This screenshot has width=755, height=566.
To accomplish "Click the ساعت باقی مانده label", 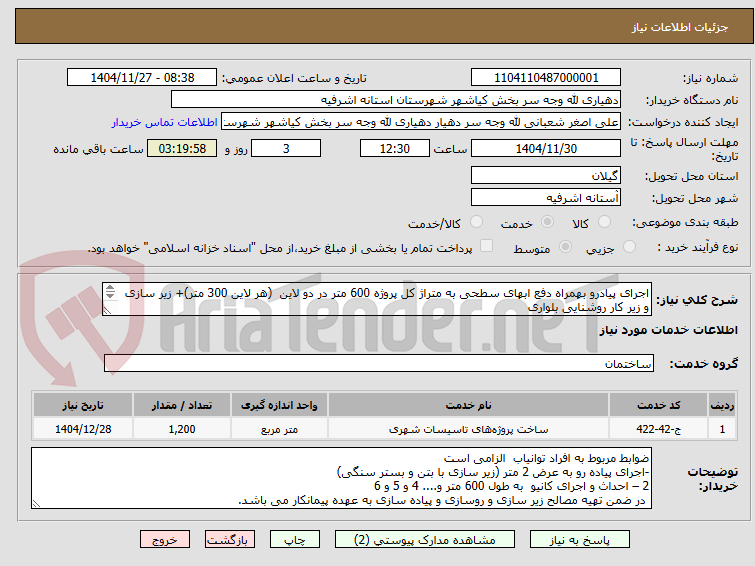I will [x=98, y=149].
